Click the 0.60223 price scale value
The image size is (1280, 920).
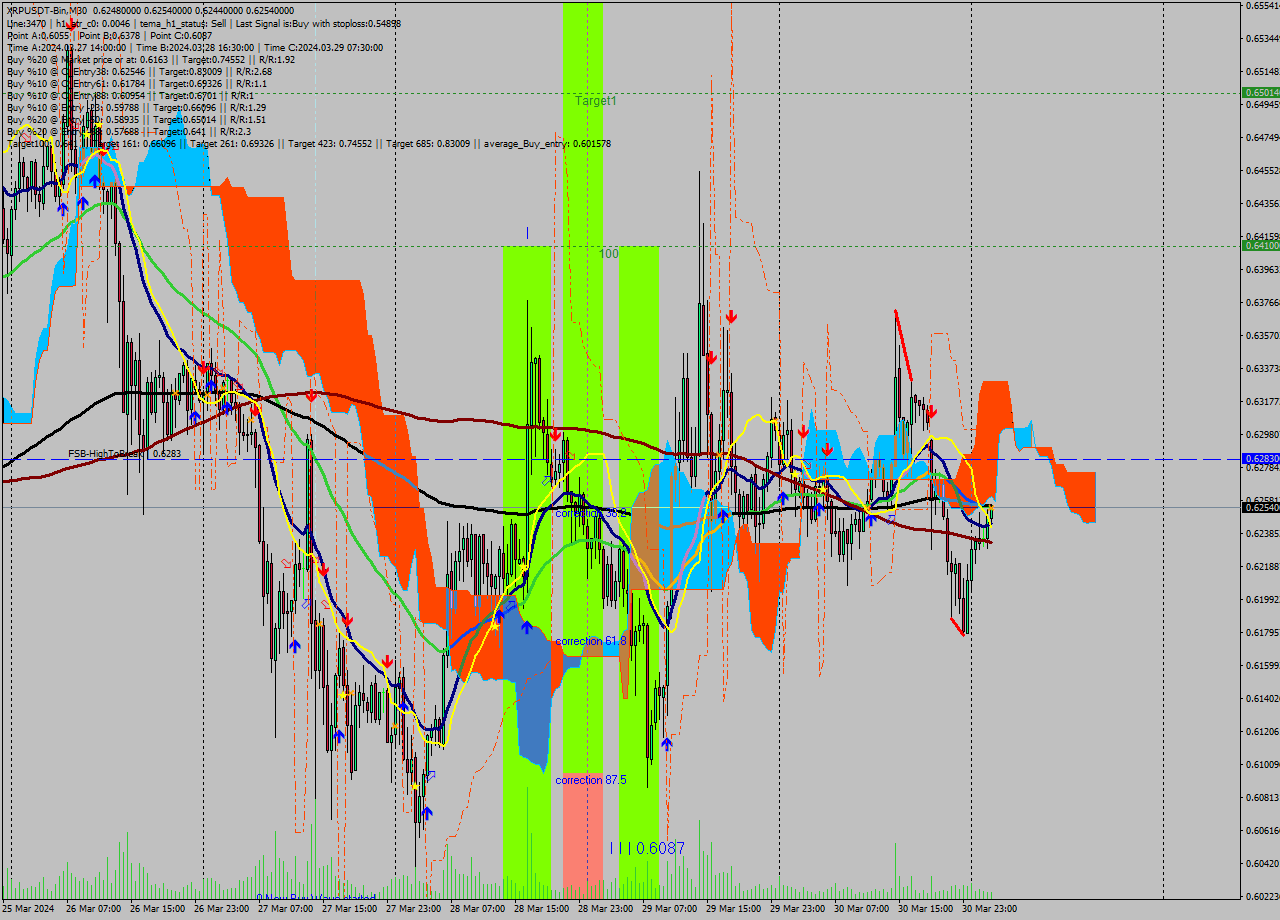[x=1262, y=896]
